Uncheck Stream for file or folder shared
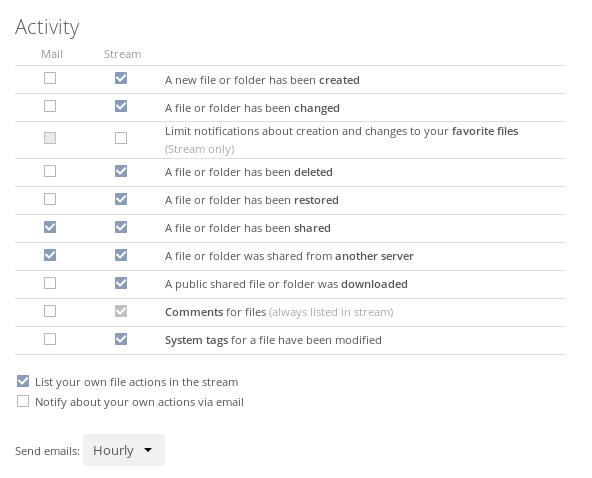 (x=121, y=227)
